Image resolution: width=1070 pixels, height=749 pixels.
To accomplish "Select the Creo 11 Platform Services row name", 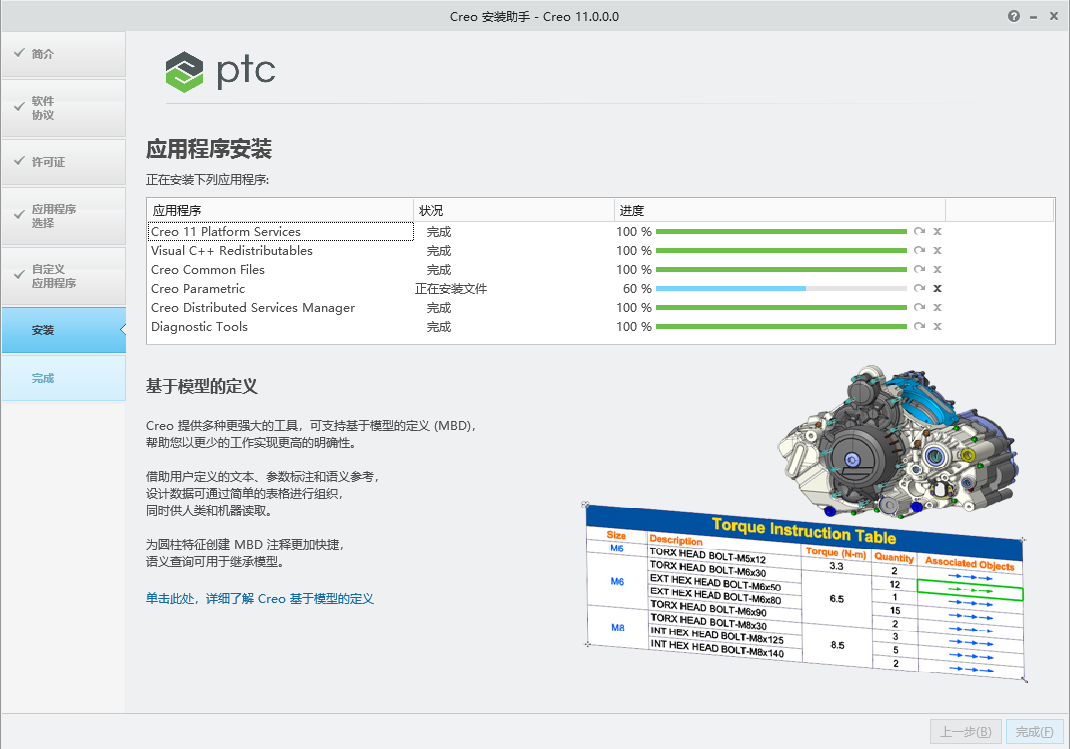I will [x=226, y=232].
